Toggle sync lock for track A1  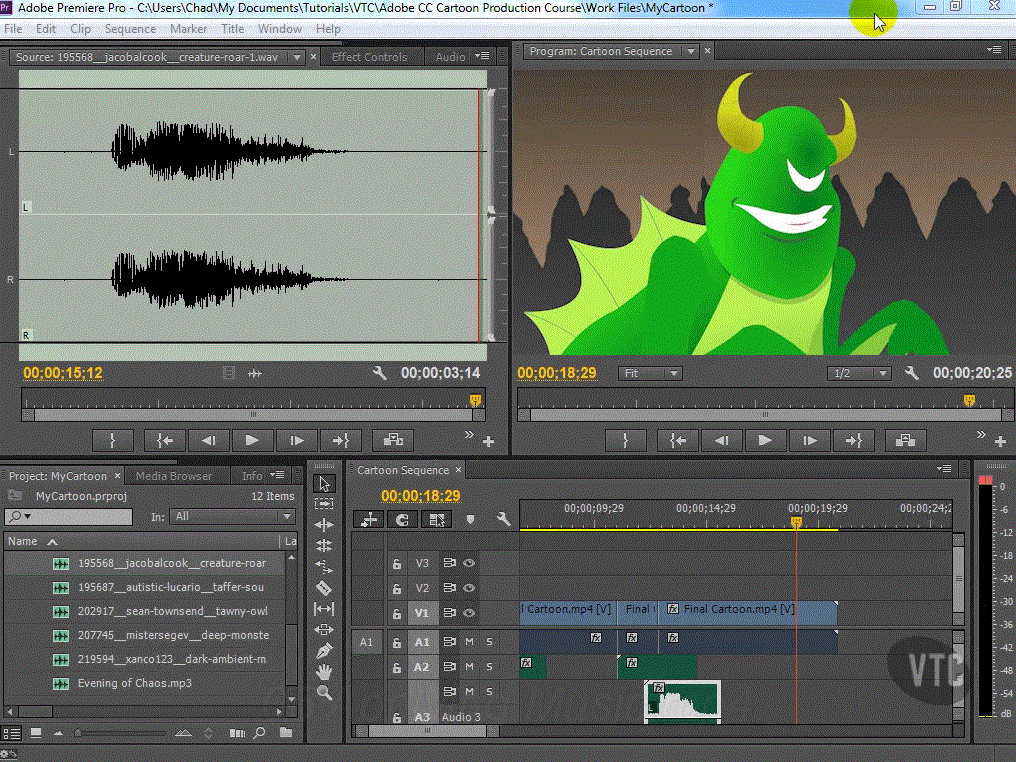pos(449,641)
